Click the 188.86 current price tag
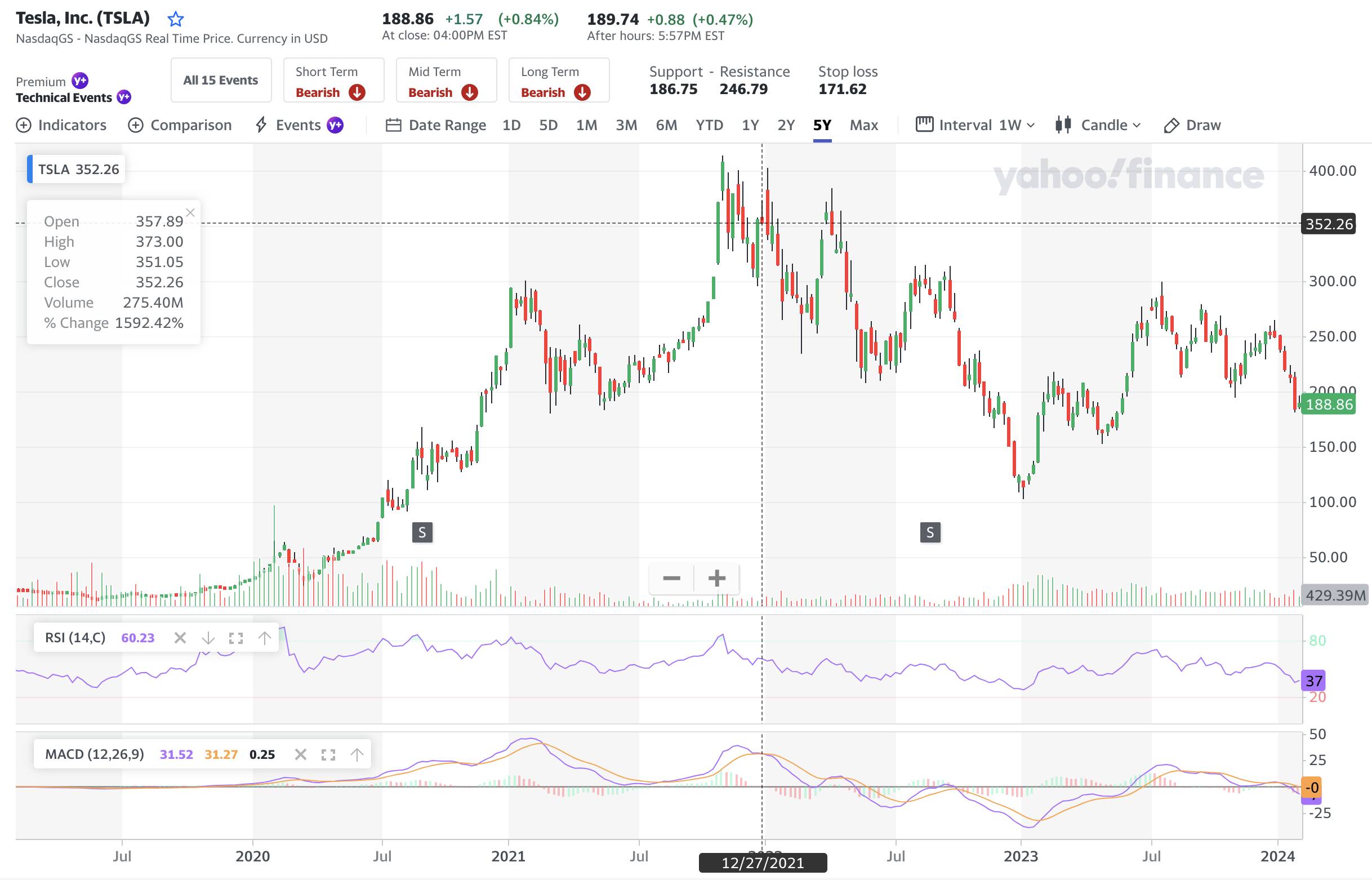This screenshot has height=880, width=1372. coord(1329,405)
